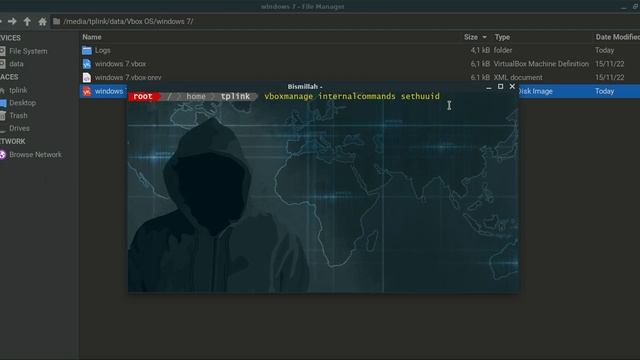Select the windows 7.vbox file
640x360 pixels.
359,64
